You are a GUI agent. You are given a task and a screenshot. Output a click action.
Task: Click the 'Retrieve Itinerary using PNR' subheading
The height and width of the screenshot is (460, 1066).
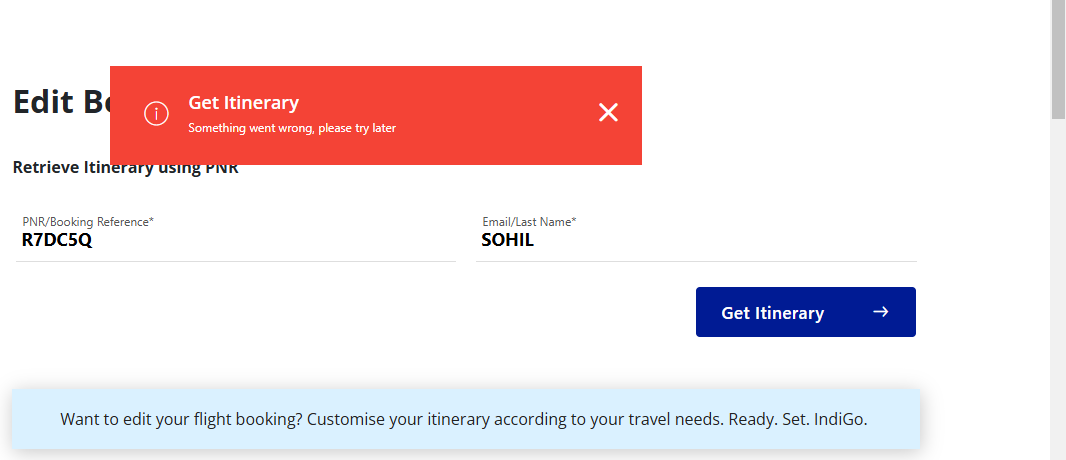(x=126, y=168)
